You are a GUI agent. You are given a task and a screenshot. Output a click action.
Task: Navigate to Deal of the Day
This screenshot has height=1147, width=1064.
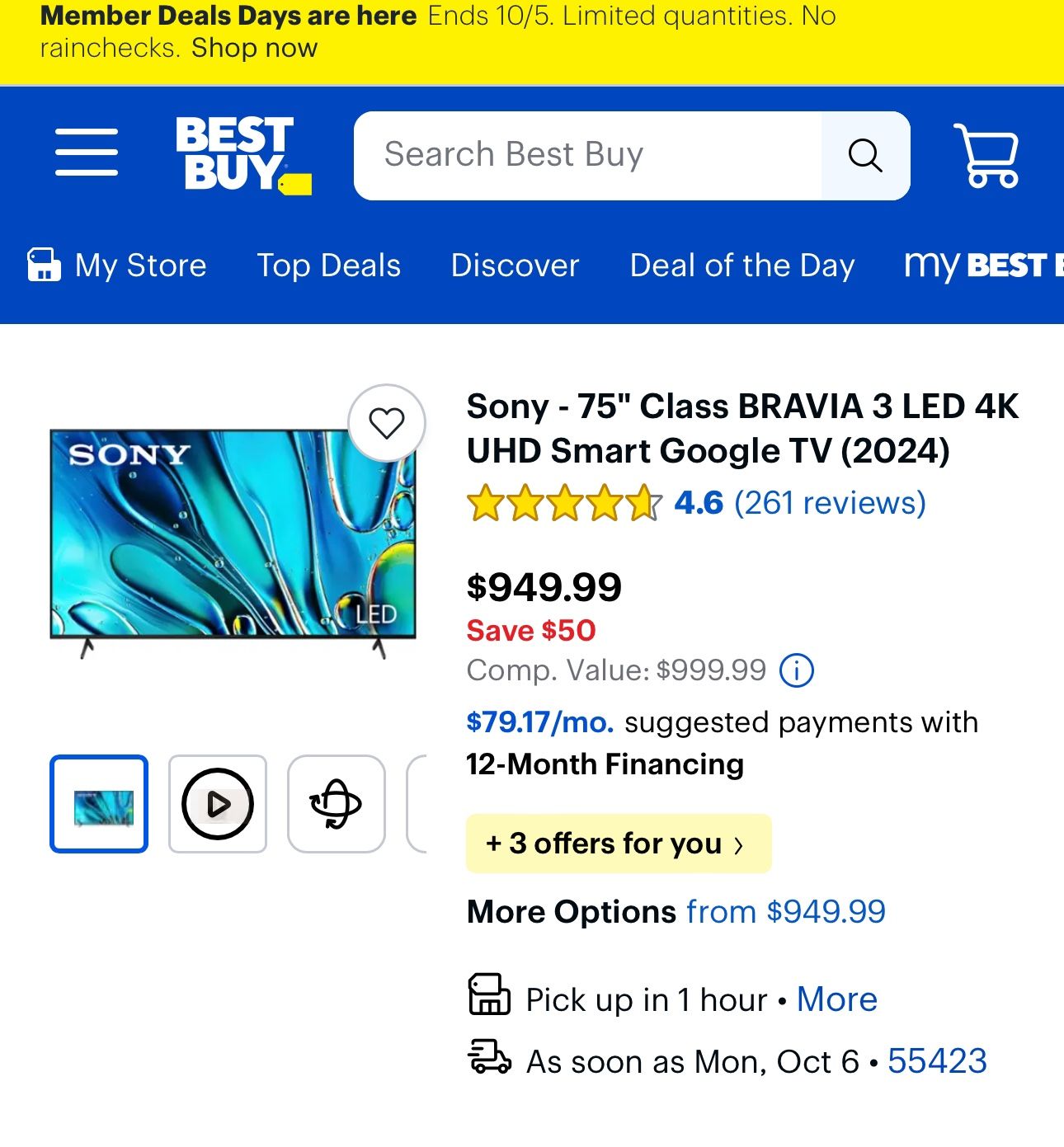pos(742,266)
